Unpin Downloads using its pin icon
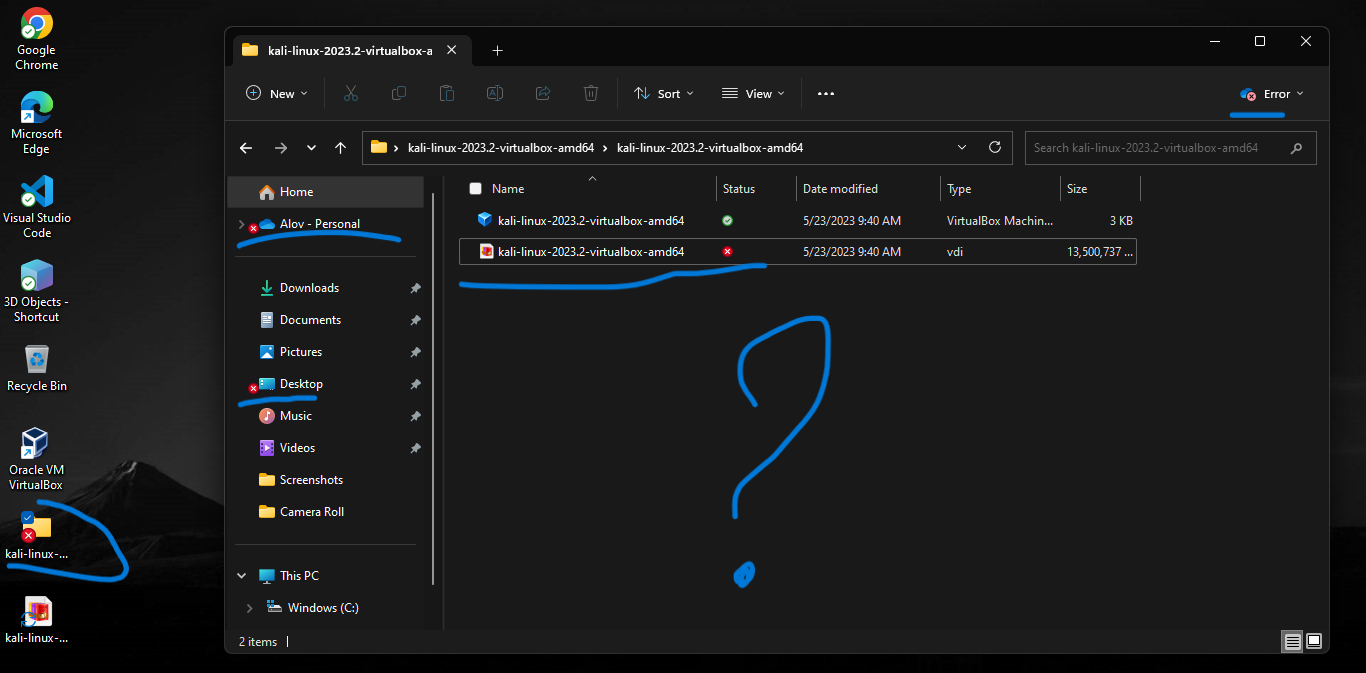Screen dimensions: 1366x673 coord(415,288)
